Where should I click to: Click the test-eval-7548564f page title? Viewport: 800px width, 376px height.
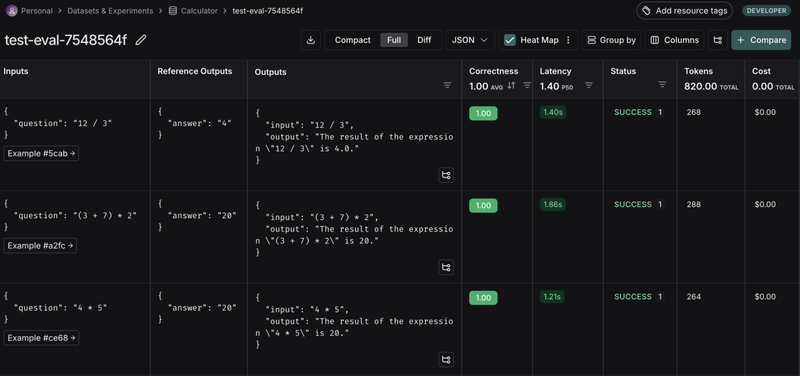pyautogui.click(x=65, y=40)
